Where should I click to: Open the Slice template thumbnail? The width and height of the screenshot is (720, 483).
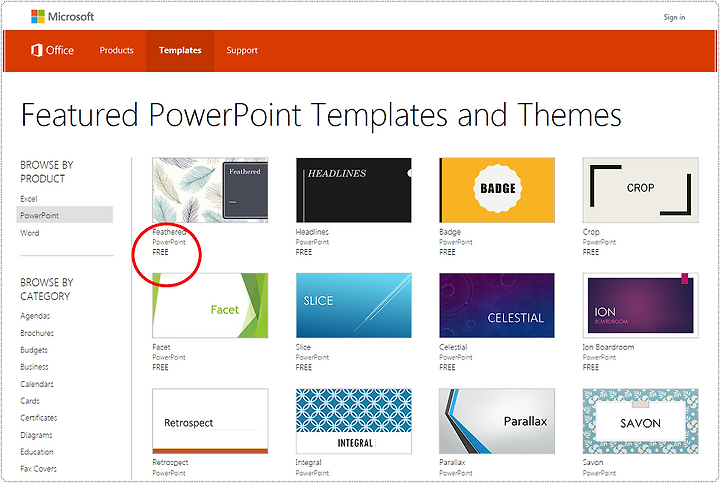pyautogui.click(x=354, y=305)
